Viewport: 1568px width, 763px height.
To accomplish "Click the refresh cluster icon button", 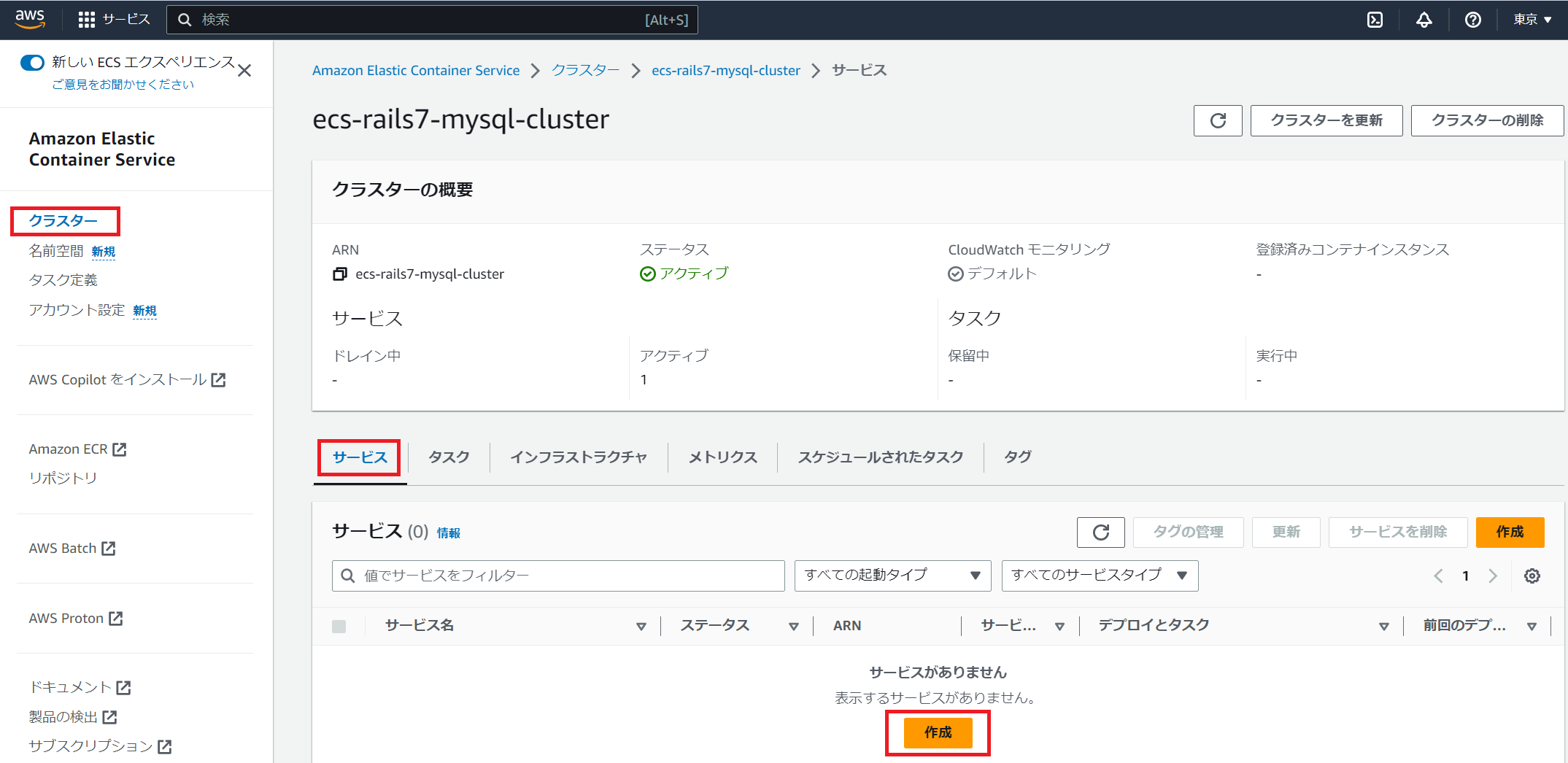I will coord(1218,120).
